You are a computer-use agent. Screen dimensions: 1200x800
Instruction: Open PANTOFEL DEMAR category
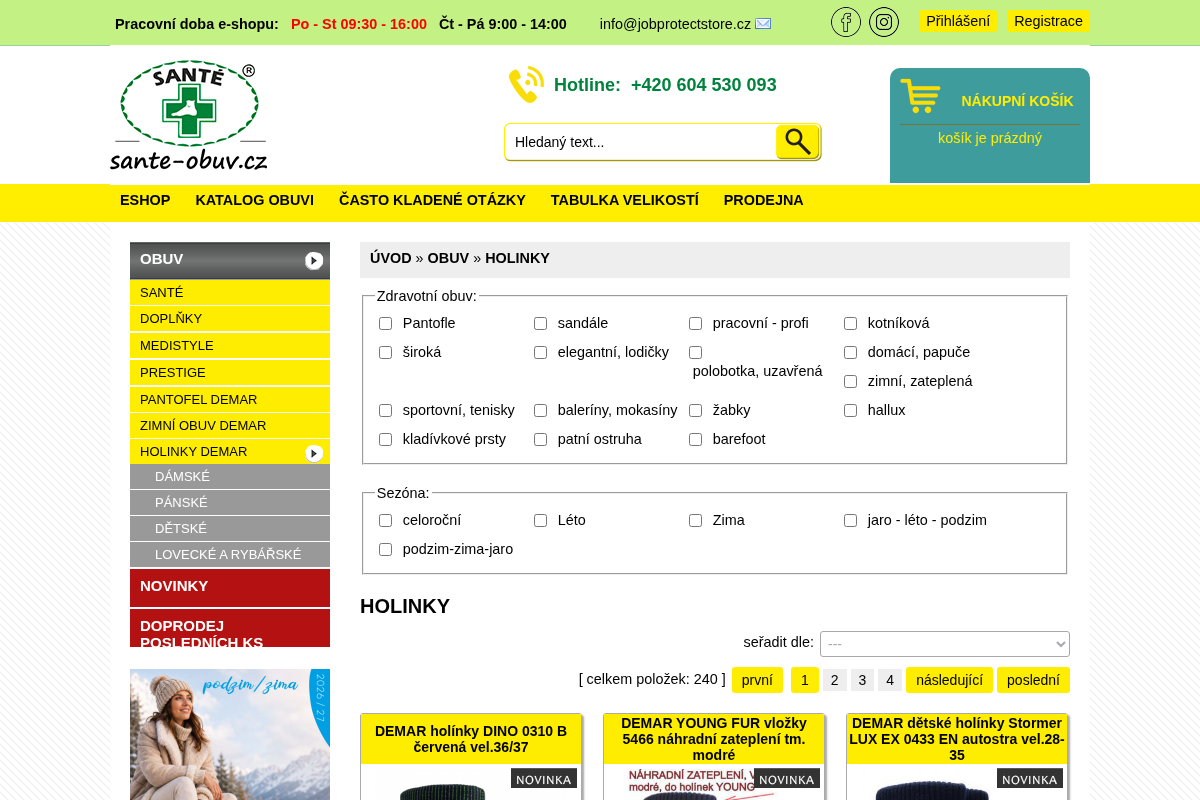tap(230, 399)
